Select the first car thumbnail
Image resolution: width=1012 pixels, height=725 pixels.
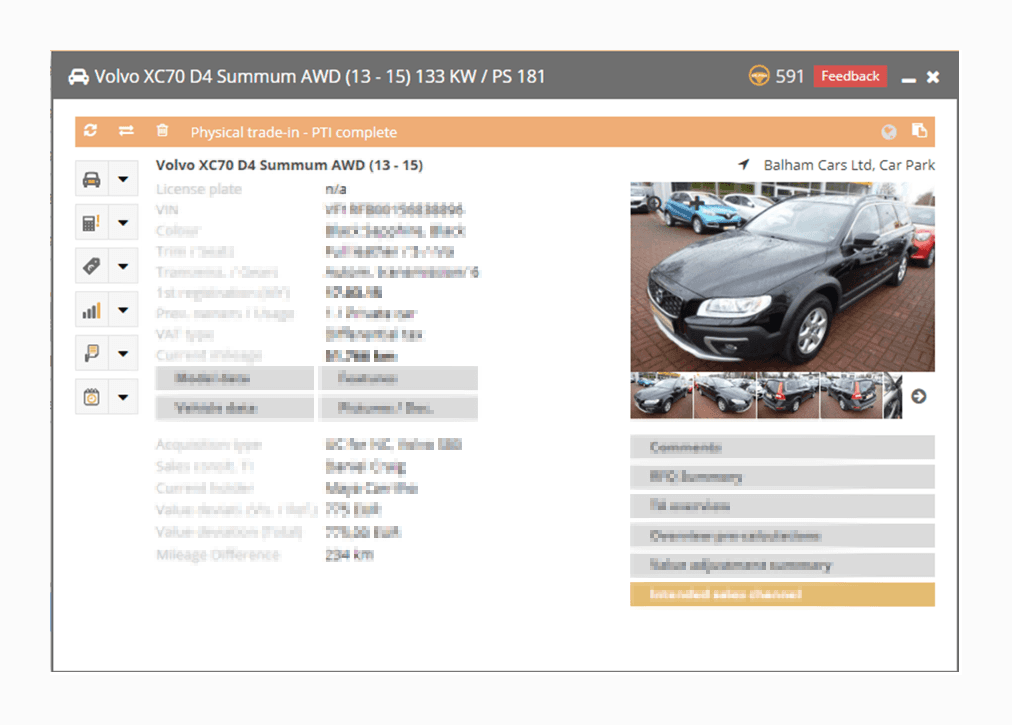click(x=662, y=396)
